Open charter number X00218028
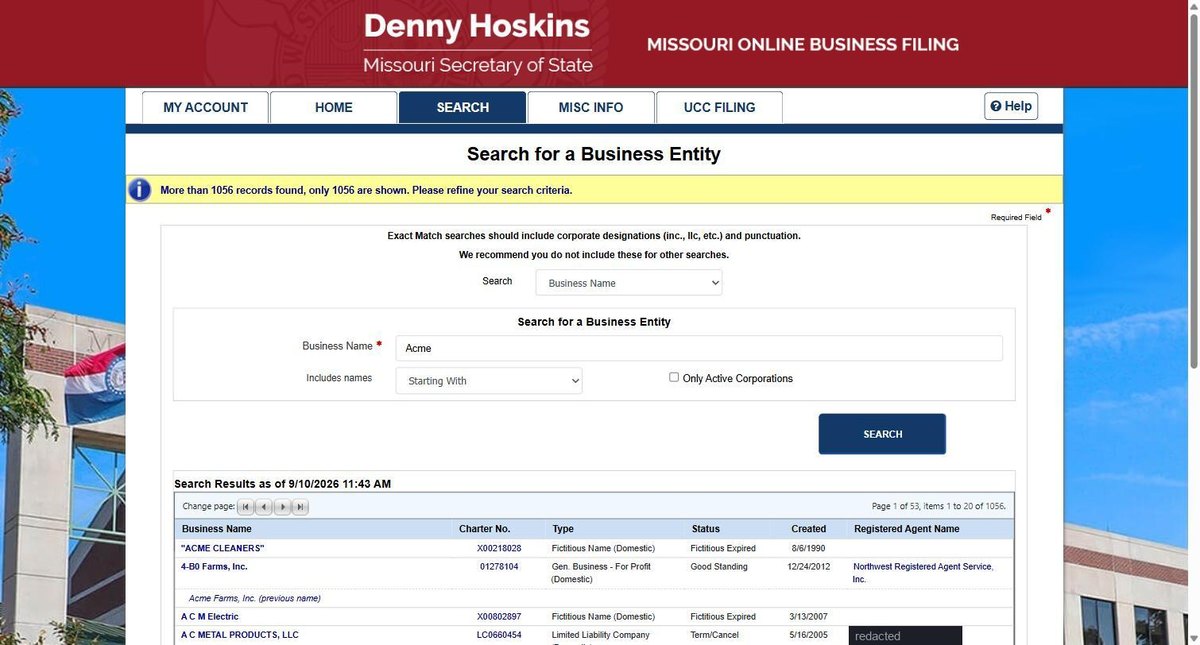 499,549
